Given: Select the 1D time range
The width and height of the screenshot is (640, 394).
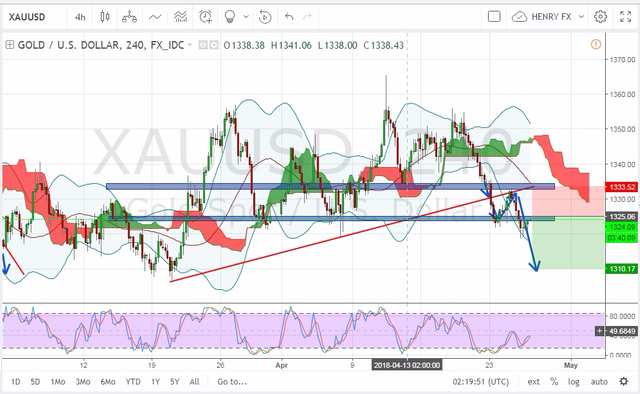Looking at the screenshot, I should point(16,382).
